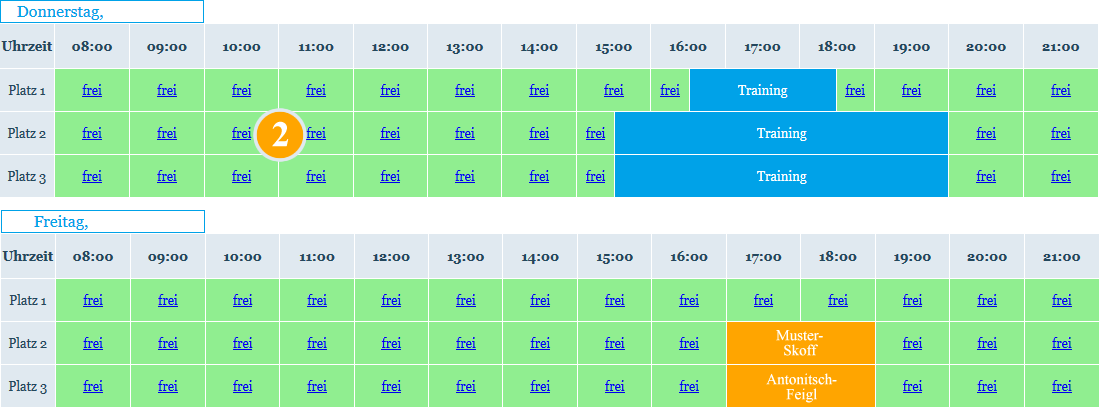Image resolution: width=1099 pixels, height=407 pixels.
Task: Click the orange number 2 marker
Action: [280, 136]
